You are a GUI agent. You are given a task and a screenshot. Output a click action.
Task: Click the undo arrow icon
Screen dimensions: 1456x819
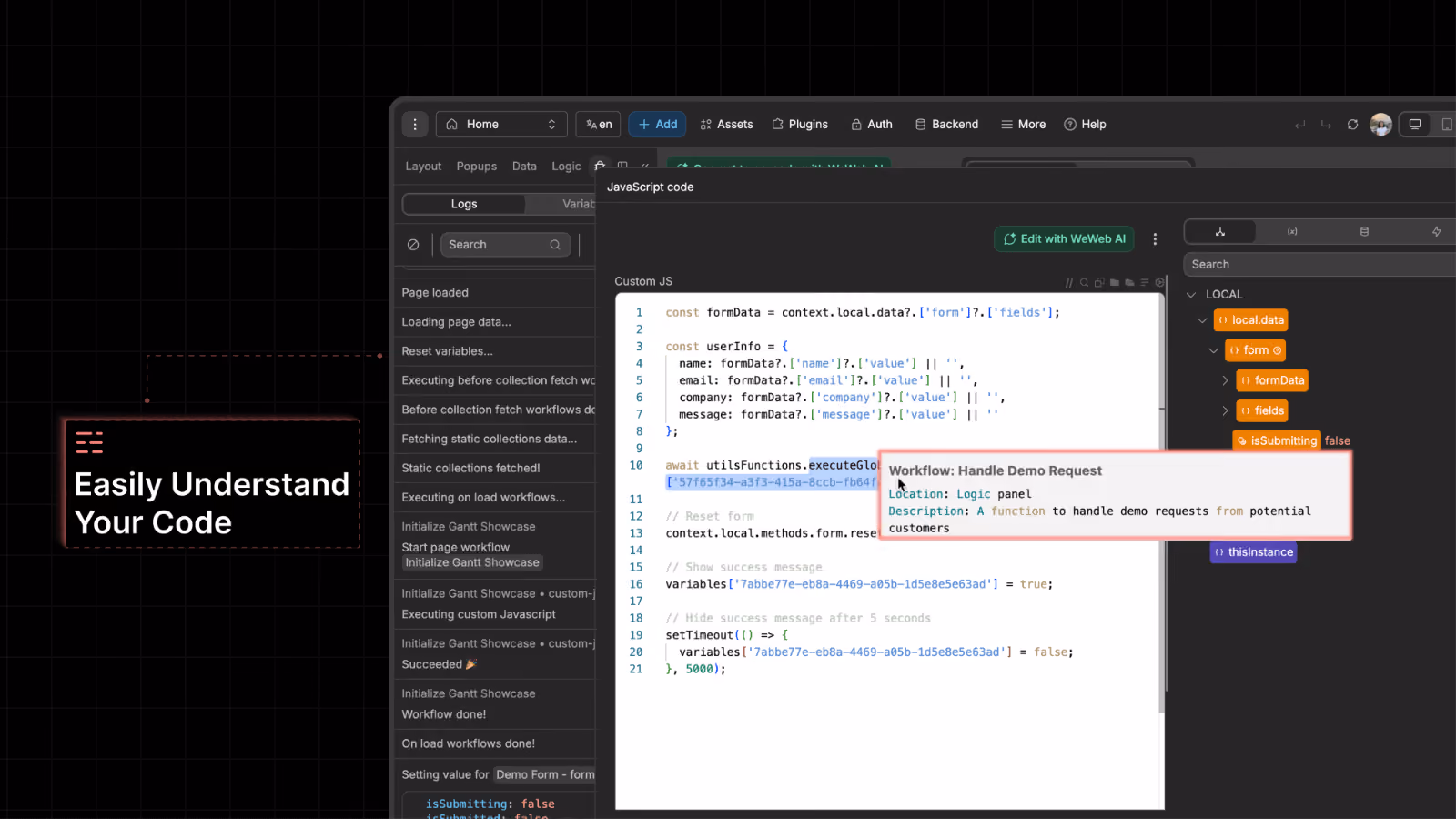[1299, 125]
